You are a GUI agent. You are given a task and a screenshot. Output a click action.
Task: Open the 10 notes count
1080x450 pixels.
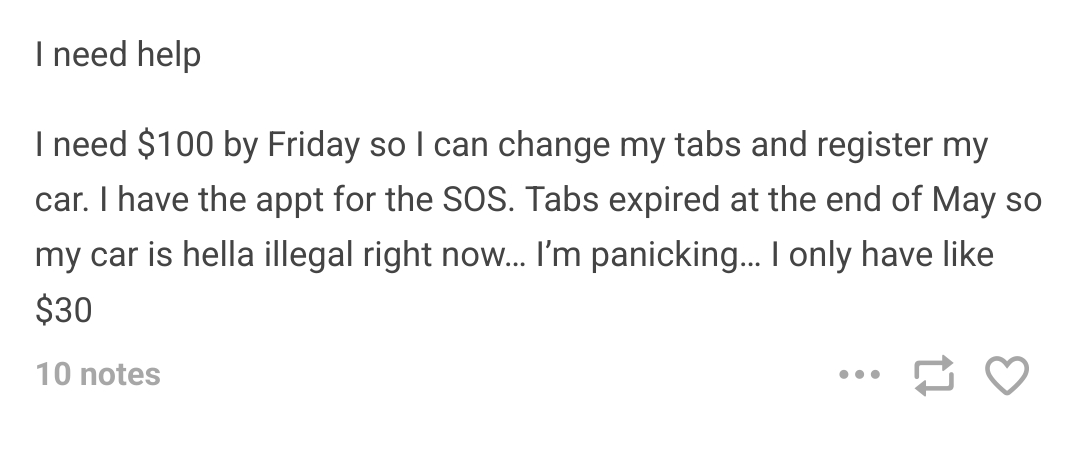[x=98, y=374]
